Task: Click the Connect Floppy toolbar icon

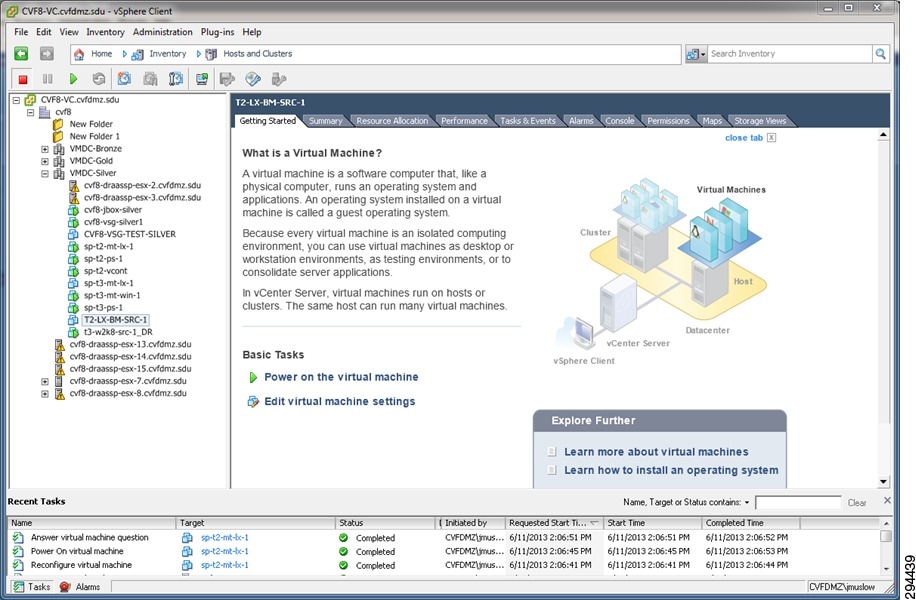Action: [x=227, y=79]
